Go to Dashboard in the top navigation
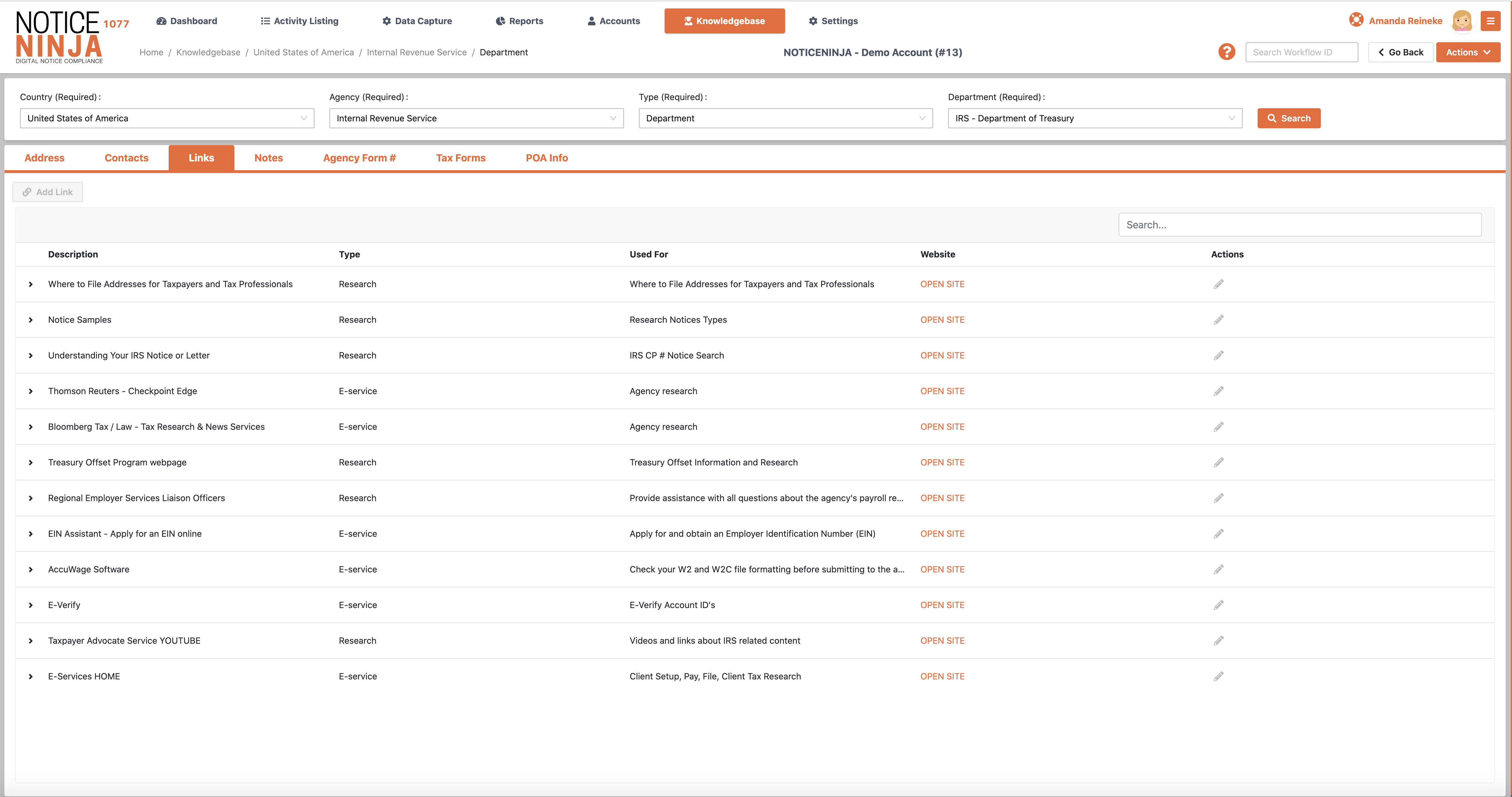 pyautogui.click(x=186, y=21)
